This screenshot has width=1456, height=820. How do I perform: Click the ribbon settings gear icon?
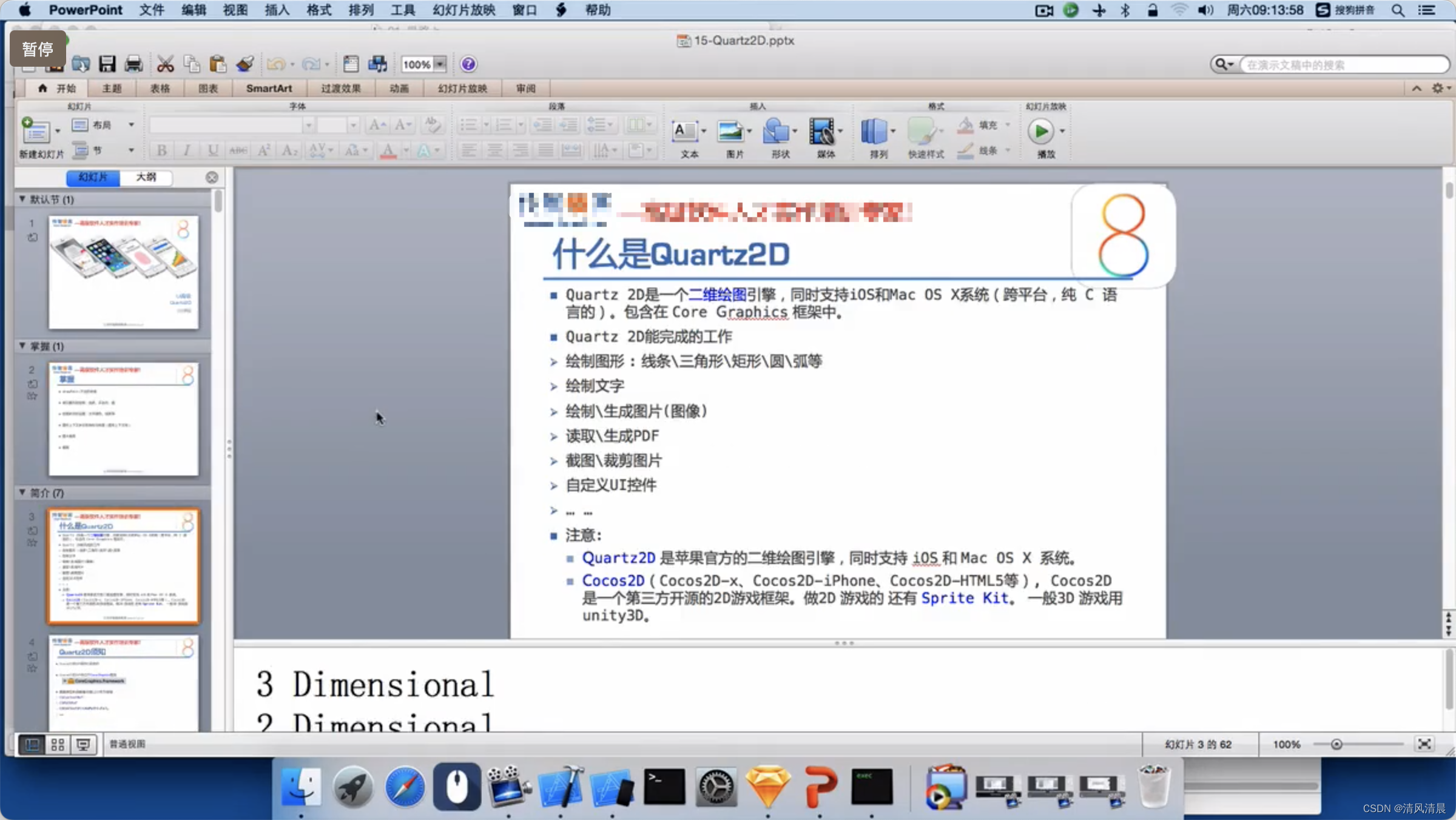pos(1437,89)
